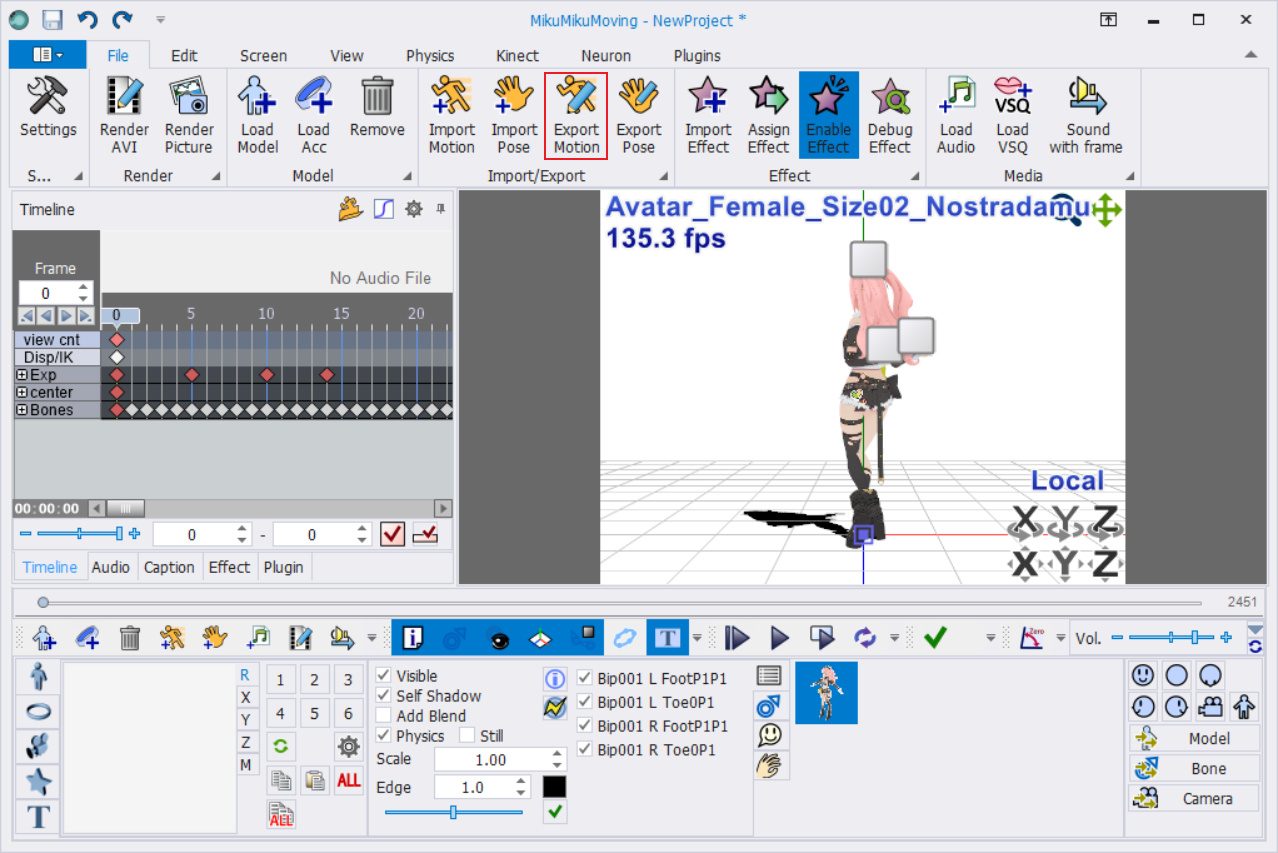Select the star effect tab icon in left panel

[x=38, y=782]
